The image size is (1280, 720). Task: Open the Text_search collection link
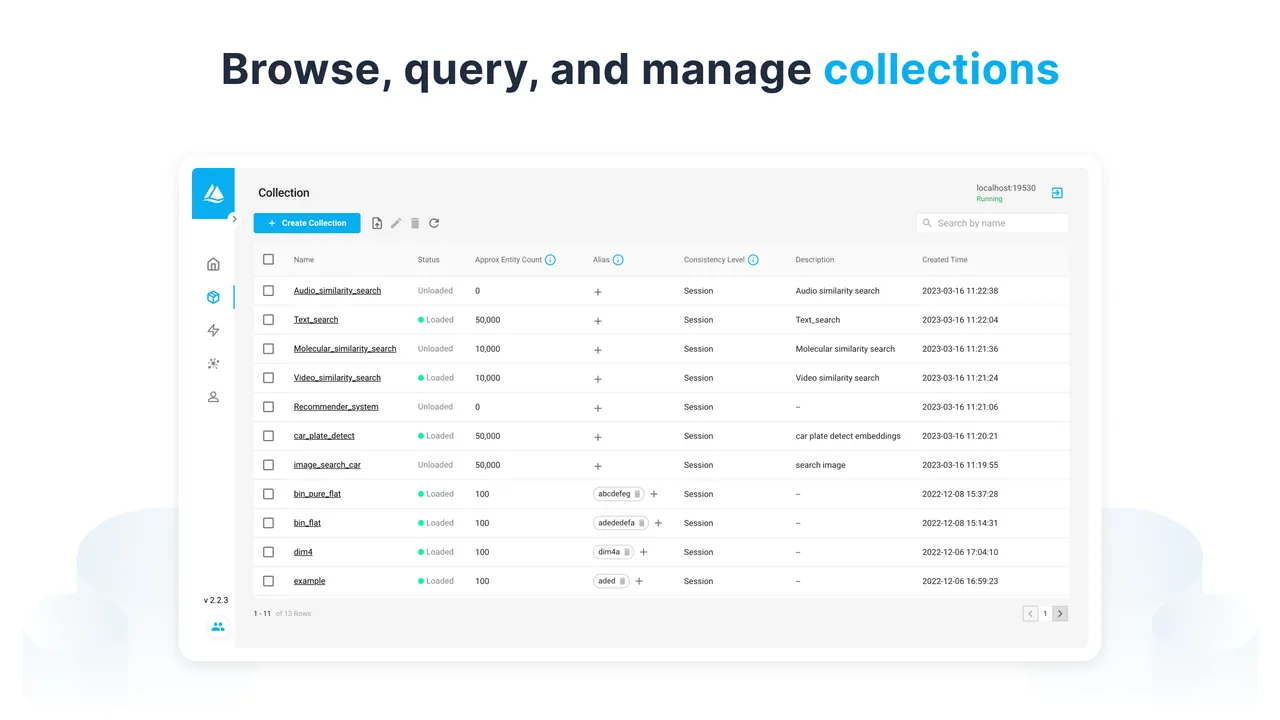coord(316,320)
